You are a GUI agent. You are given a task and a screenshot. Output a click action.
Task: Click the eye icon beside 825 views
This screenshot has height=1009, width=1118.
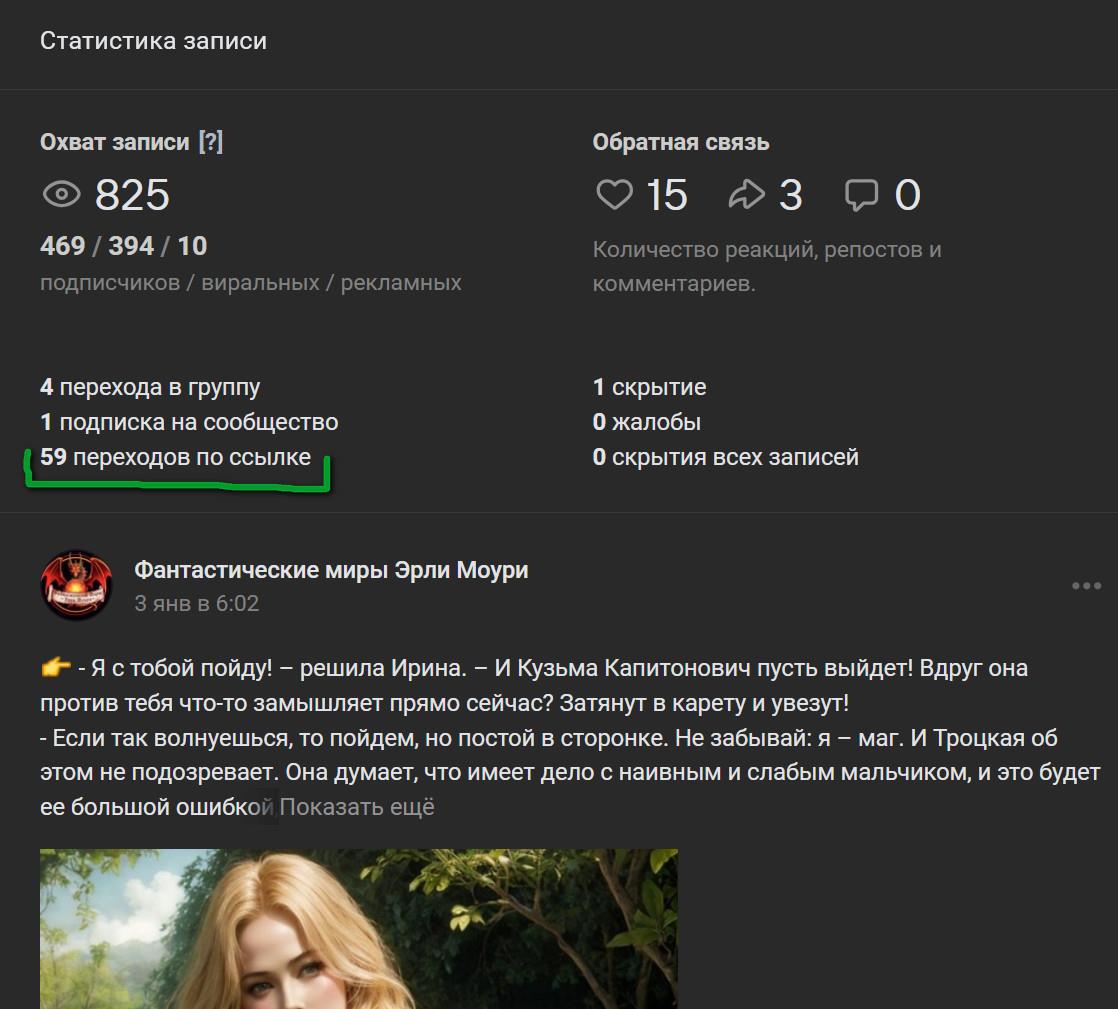[x=61, y=194]
